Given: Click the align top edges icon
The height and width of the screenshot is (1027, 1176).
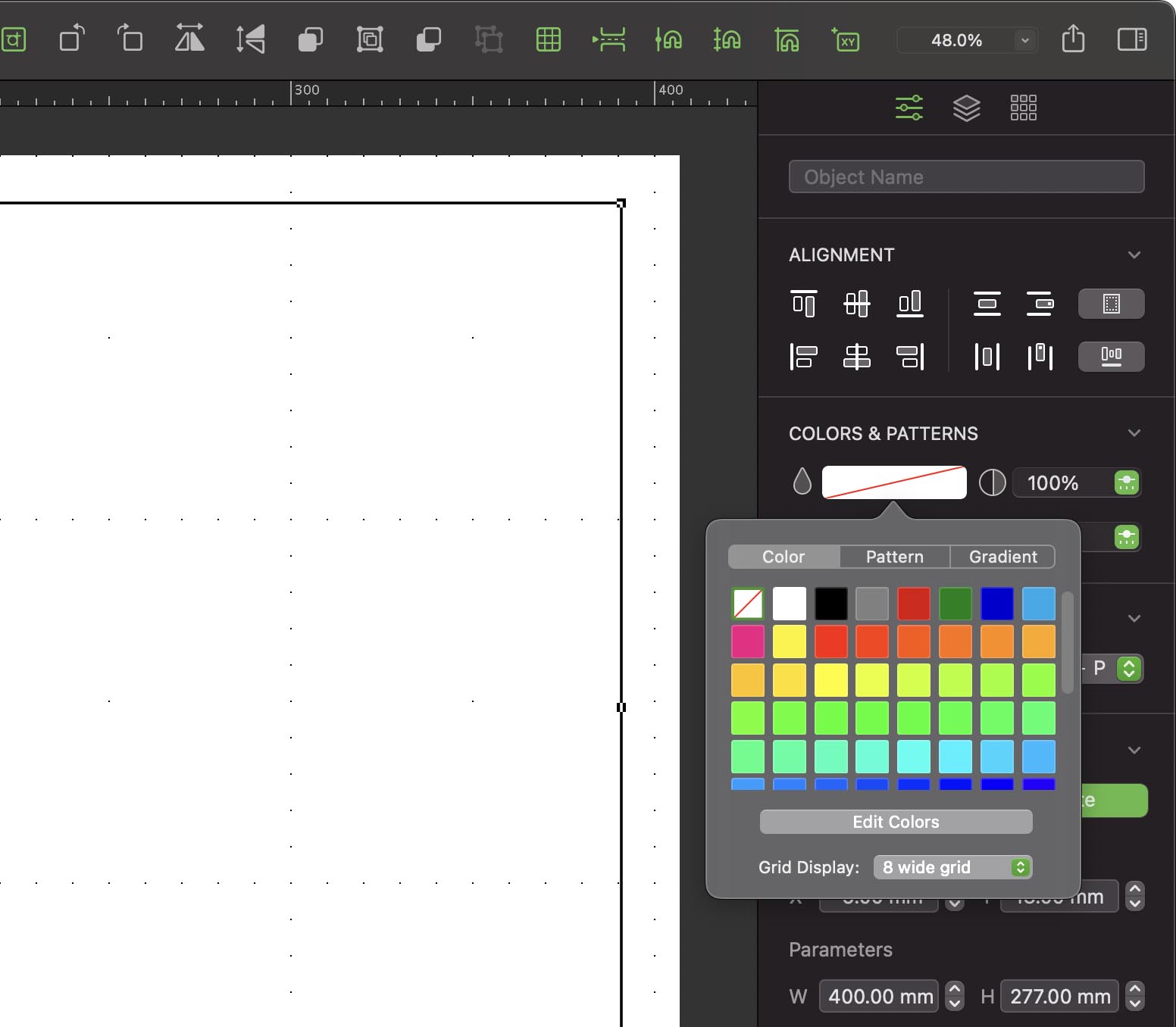Looking at the screenshot, I should (x=803, y=304).
